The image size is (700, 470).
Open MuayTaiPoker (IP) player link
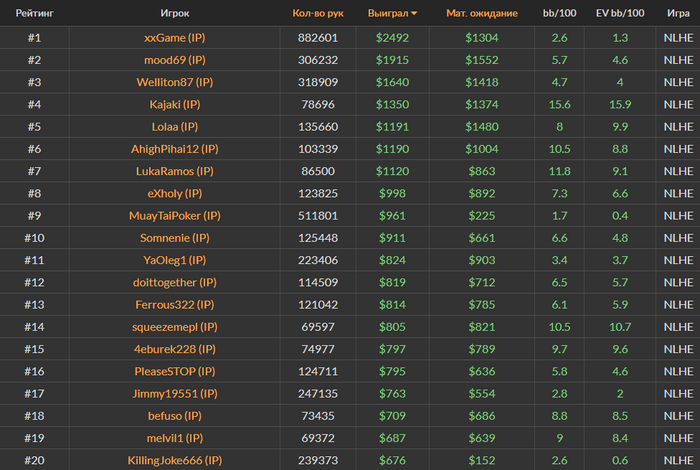pyautogui.click(x=174, y=216)
